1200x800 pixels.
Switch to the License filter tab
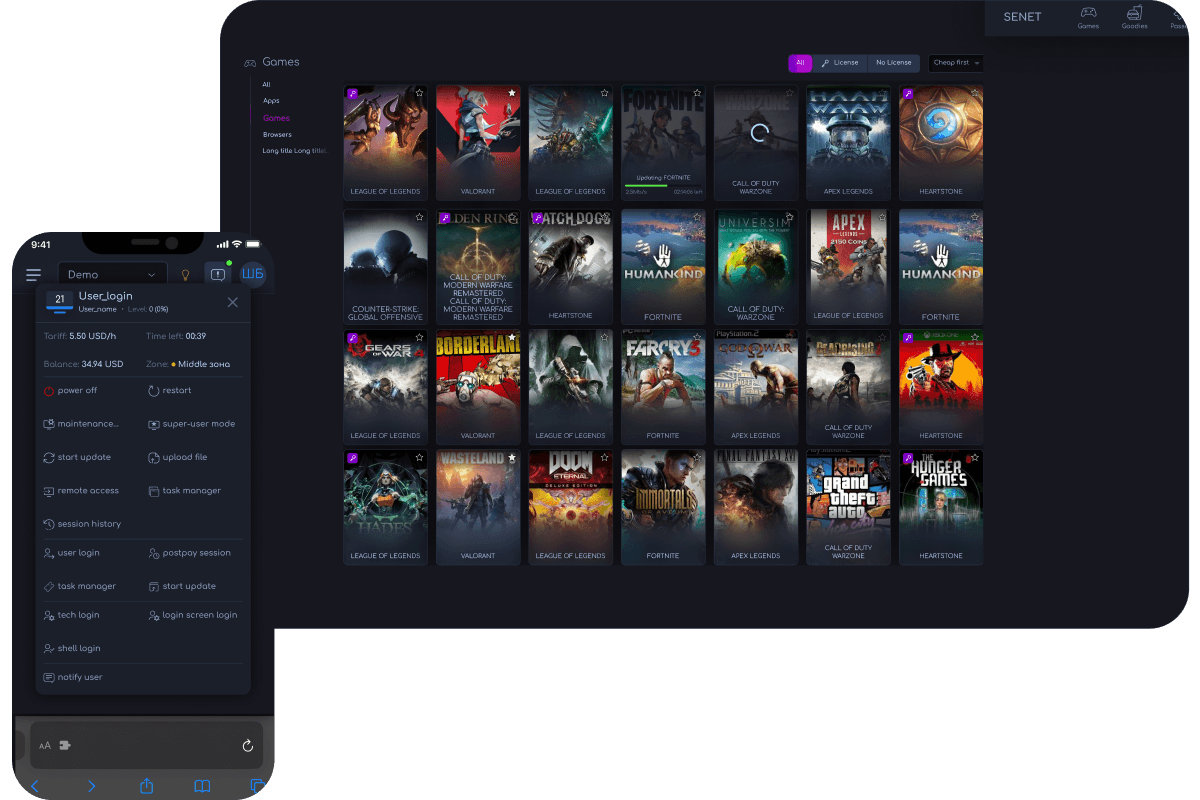click(840, 63)
